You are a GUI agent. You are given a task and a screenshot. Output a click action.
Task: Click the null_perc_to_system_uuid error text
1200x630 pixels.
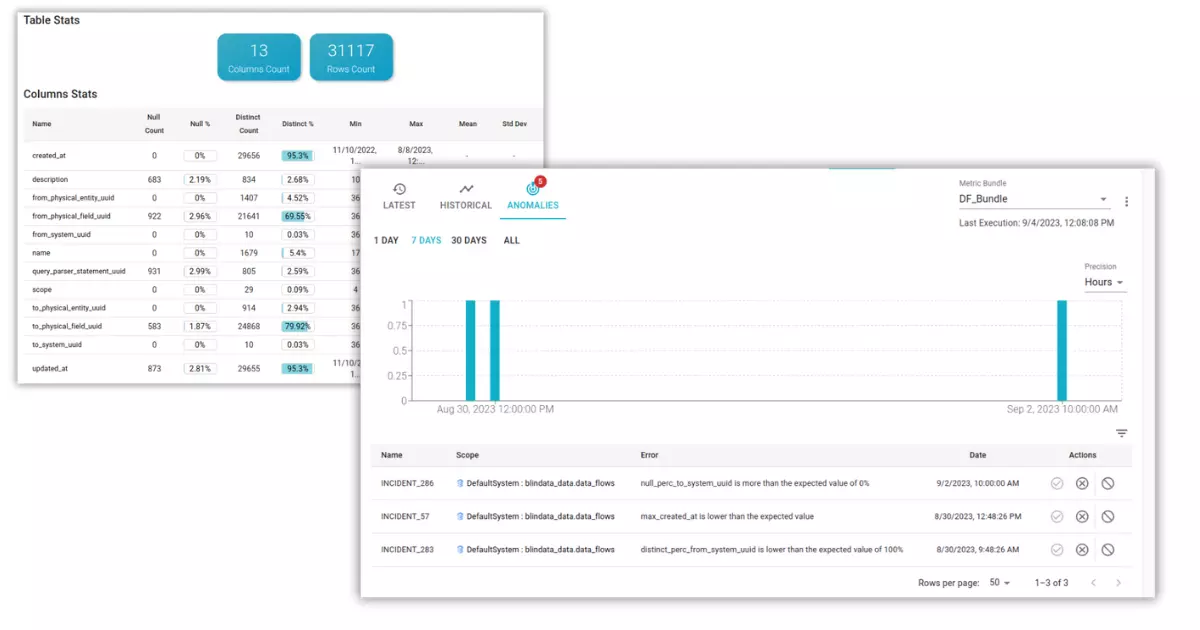(x=755, y=483)
